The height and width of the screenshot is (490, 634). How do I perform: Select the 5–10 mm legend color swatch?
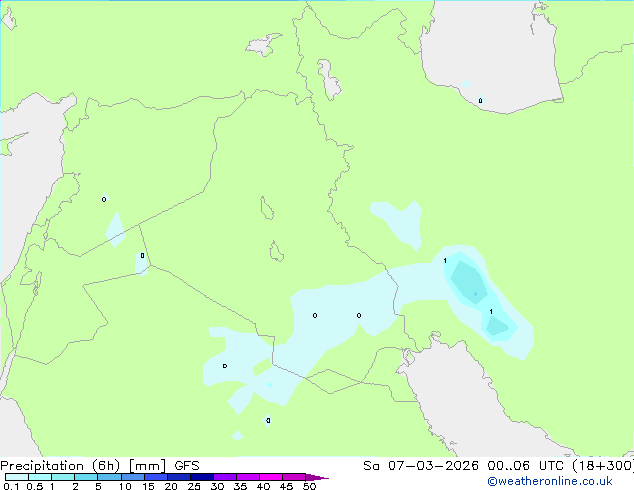(x=109, y=477)
